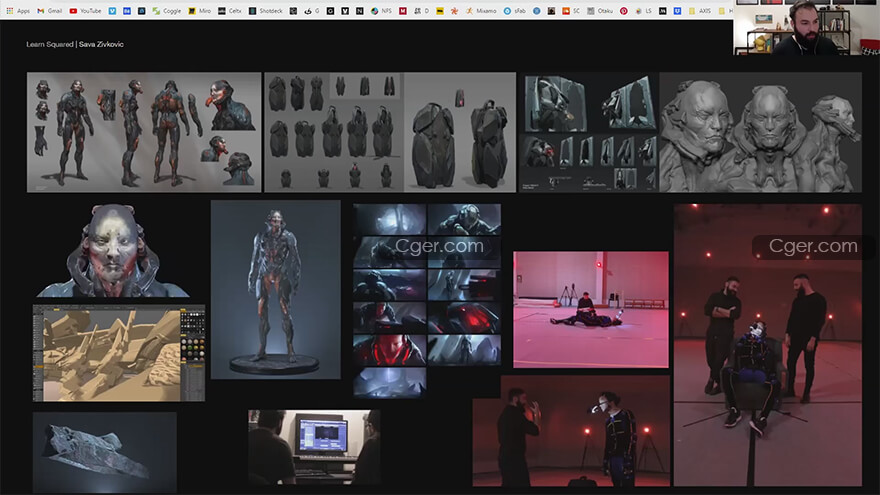880x495 pixels.
Task: Open the photo of director facing standing mocap performer
Action: [571, 431]
